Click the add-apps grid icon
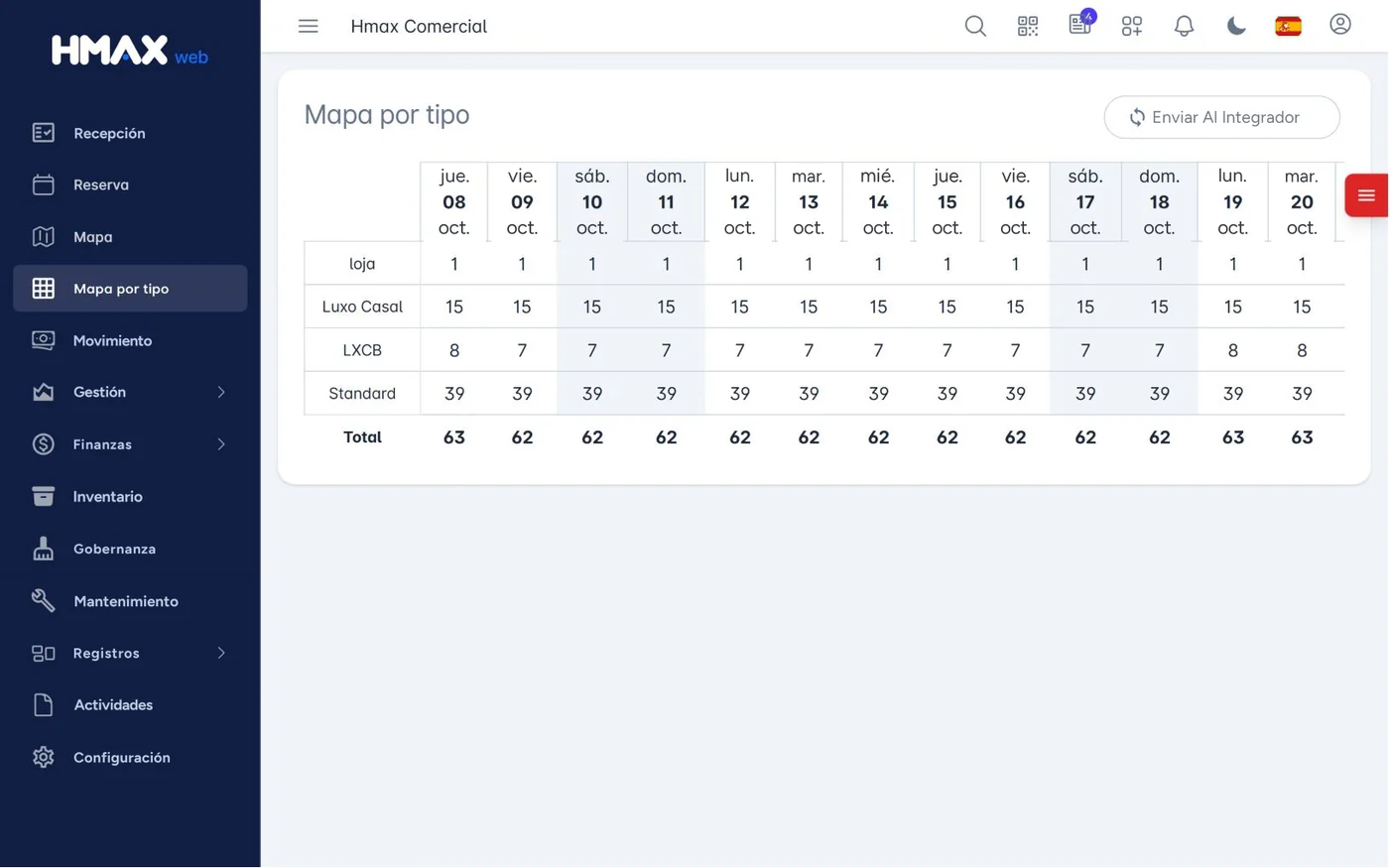This screenshot has width=1389, height=868. pos(1132,26)
